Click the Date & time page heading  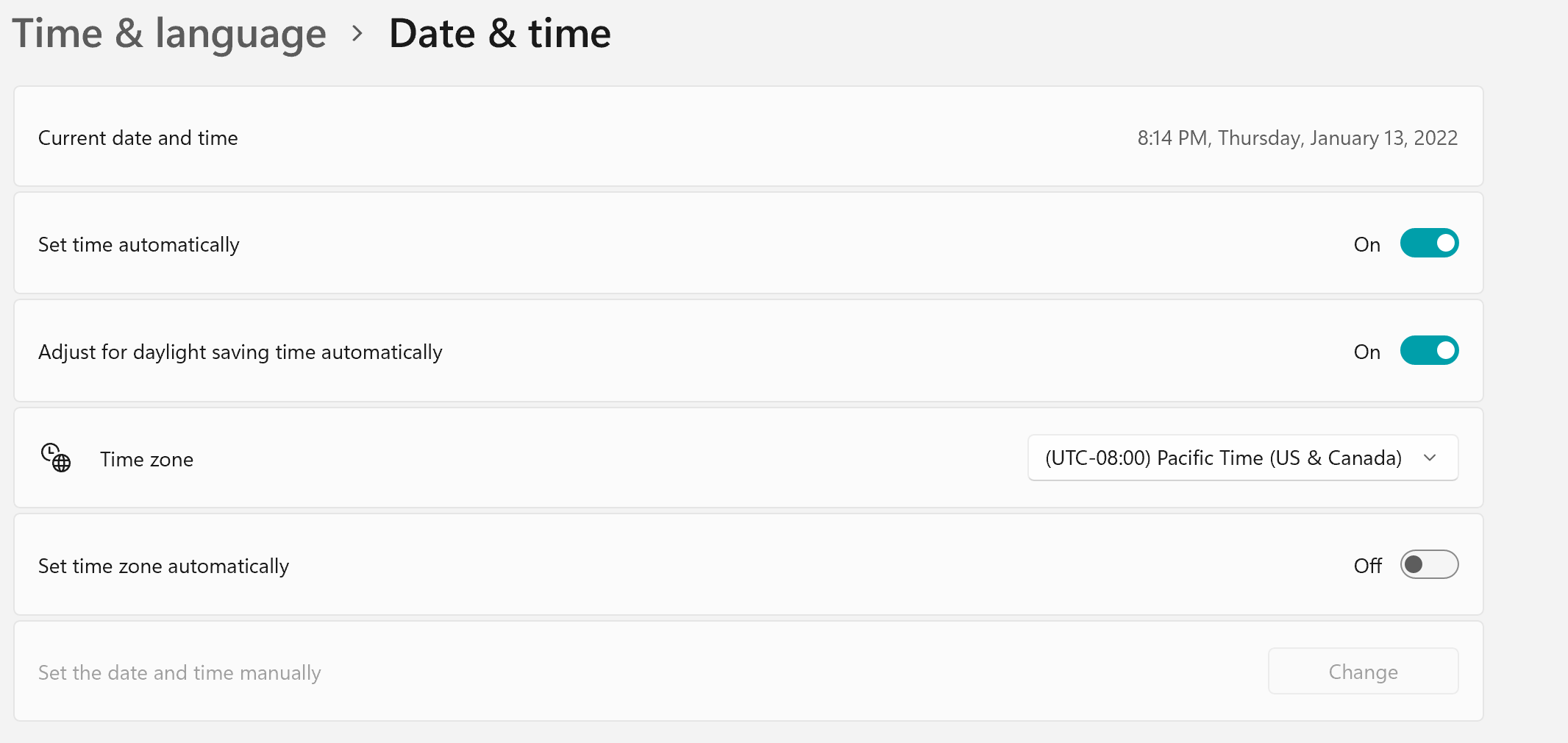pos(500,34)
